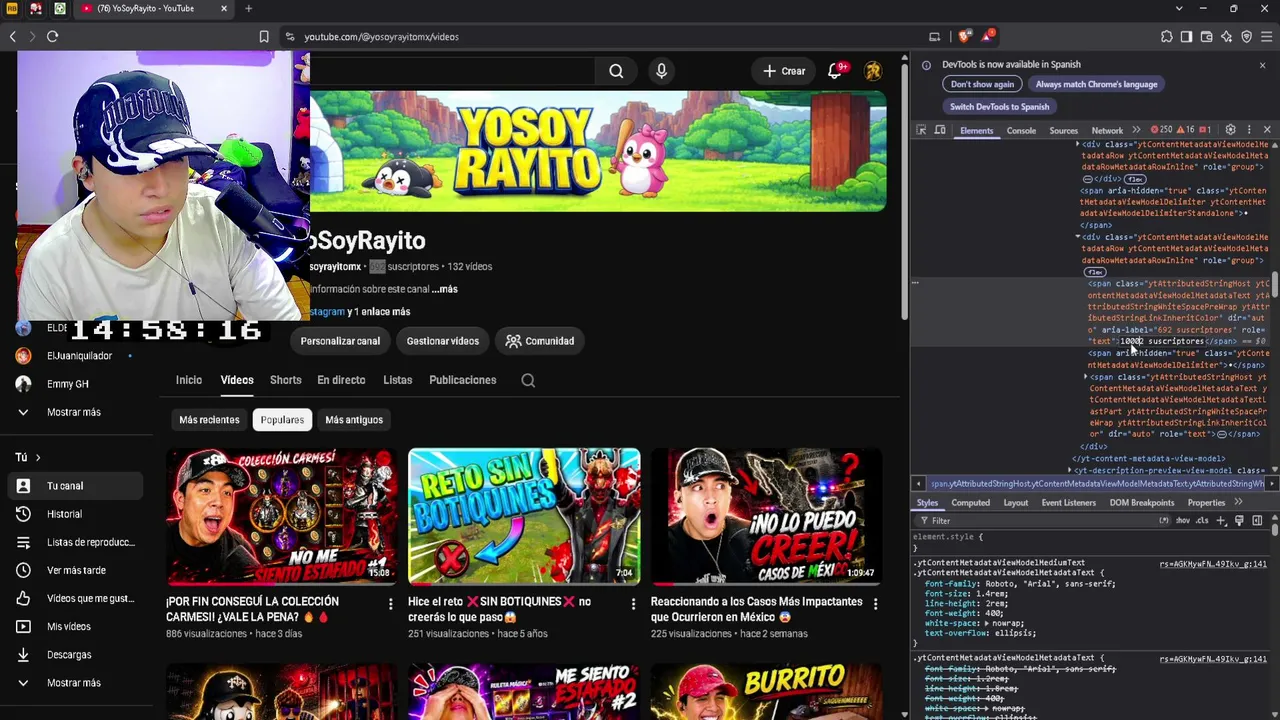Open the Computed styles tab

[x=970, y=503]
